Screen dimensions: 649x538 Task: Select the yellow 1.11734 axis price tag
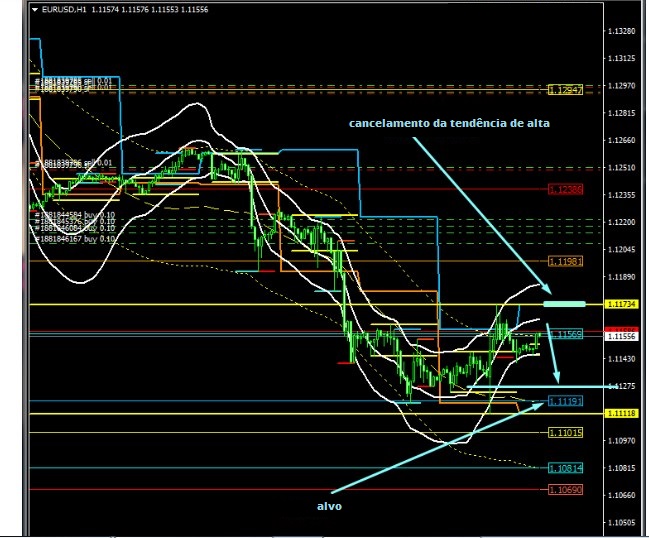click(x=621, y=303)
